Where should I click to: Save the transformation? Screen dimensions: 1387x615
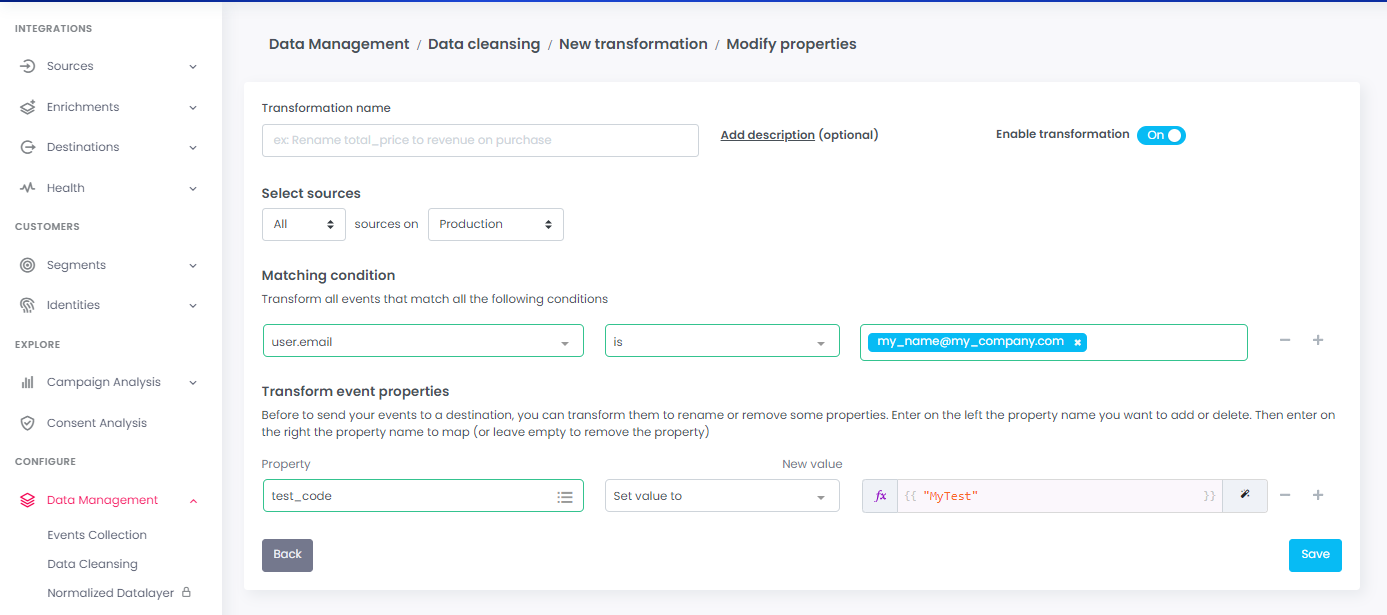[1315, 555]
